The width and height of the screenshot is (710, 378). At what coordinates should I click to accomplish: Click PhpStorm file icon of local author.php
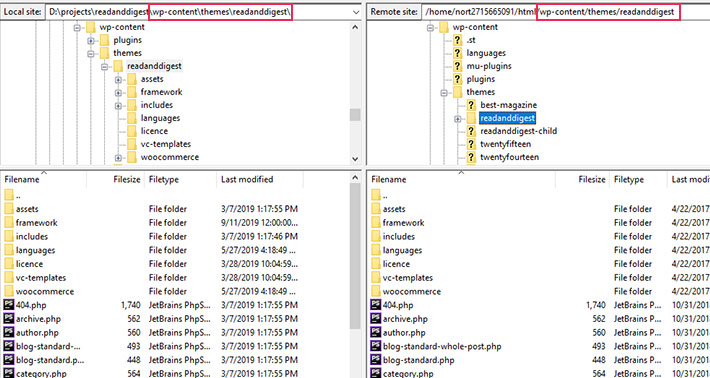coord(9,332)
